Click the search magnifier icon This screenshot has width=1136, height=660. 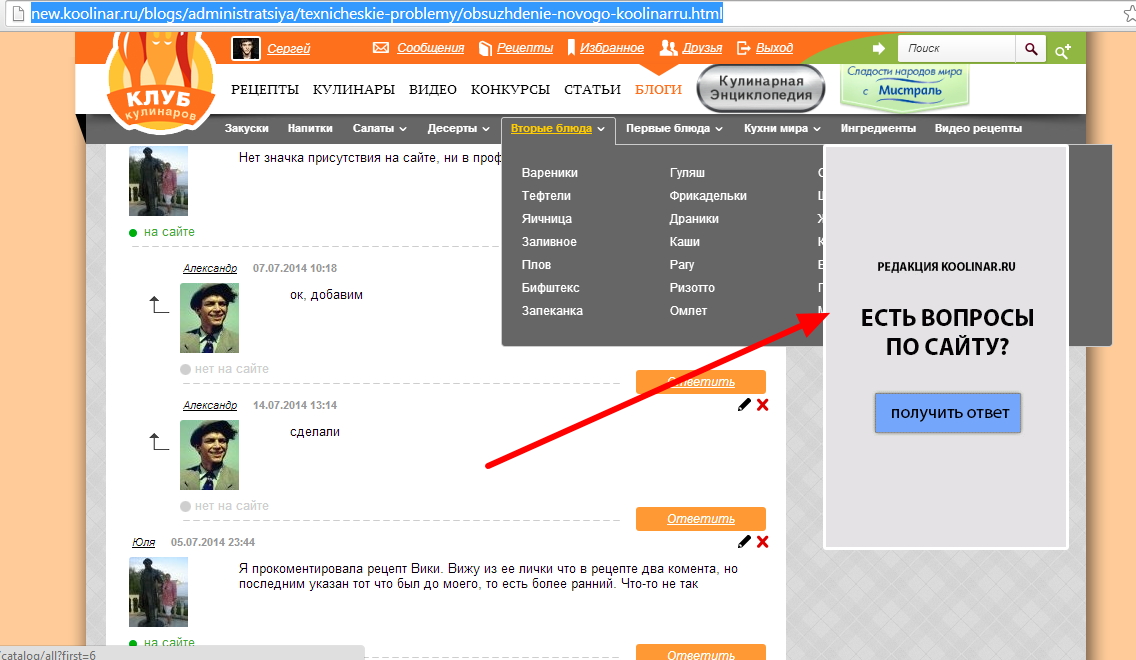[1030, 48]
